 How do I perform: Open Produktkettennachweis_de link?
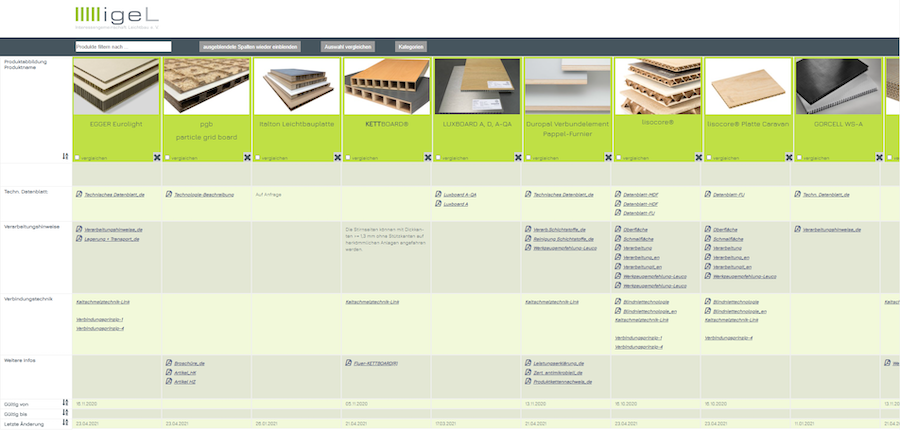tap(562, 382)
